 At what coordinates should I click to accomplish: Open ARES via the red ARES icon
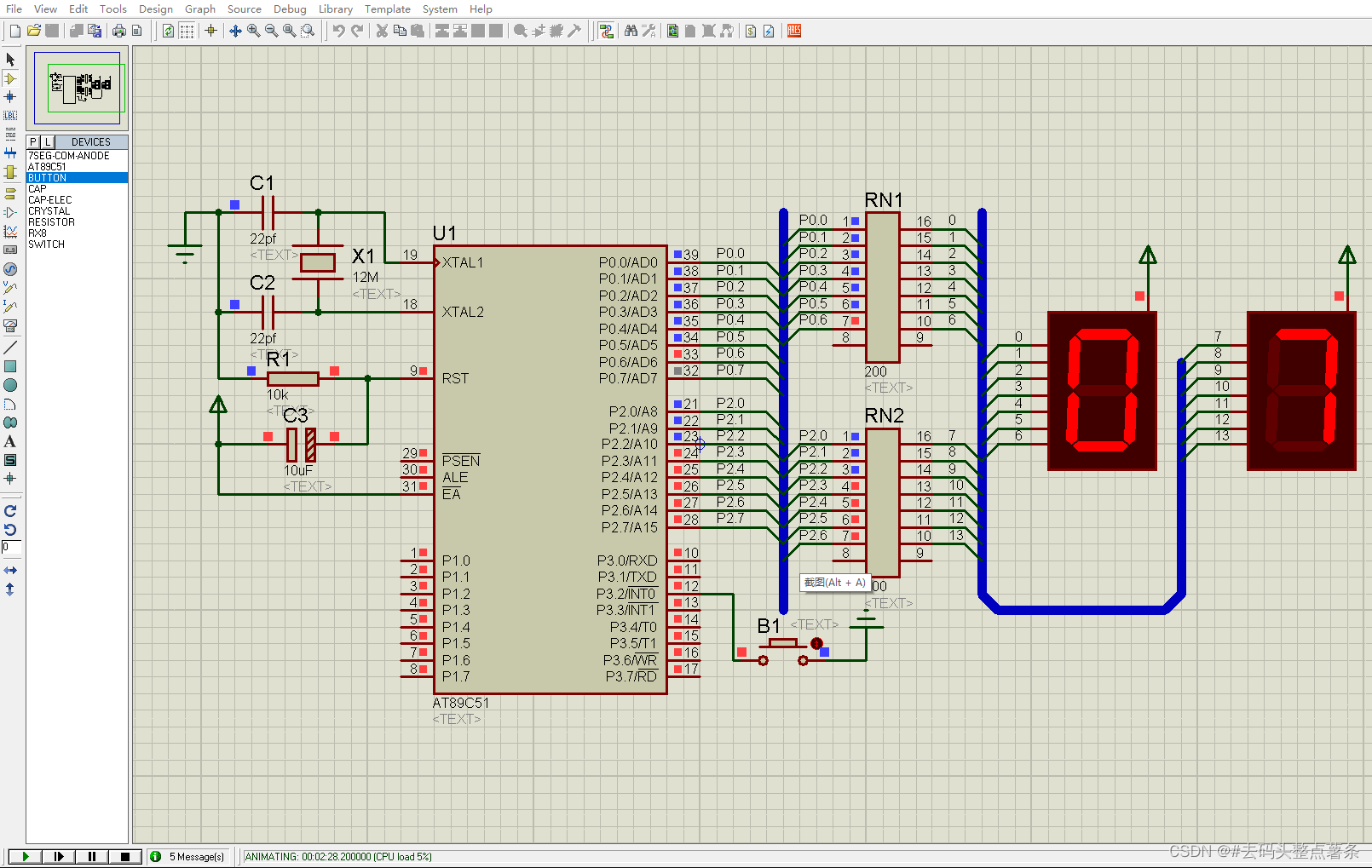point(794,31)
